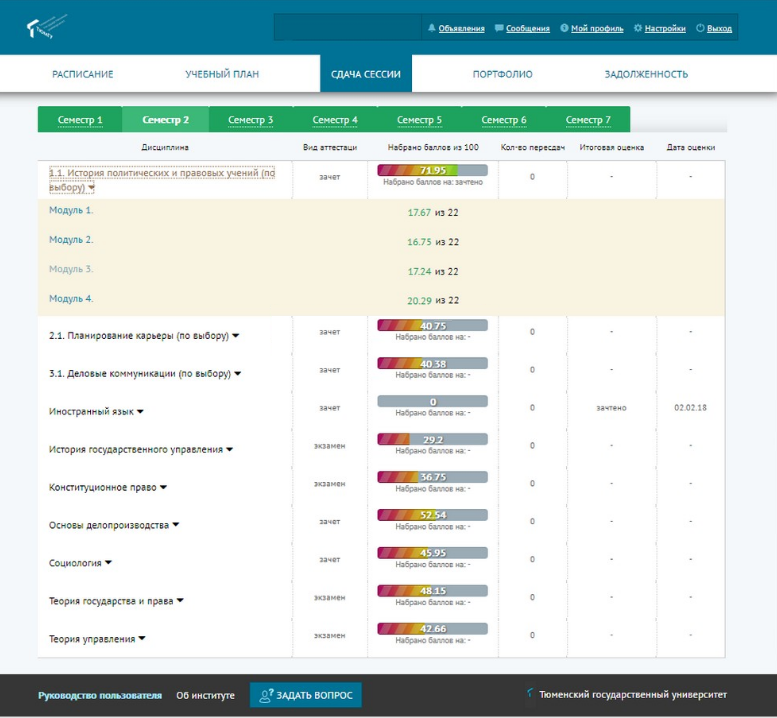Click the profile icon beside Мой профиль
This screenshot has height=718, width=777.
(564, 29)
